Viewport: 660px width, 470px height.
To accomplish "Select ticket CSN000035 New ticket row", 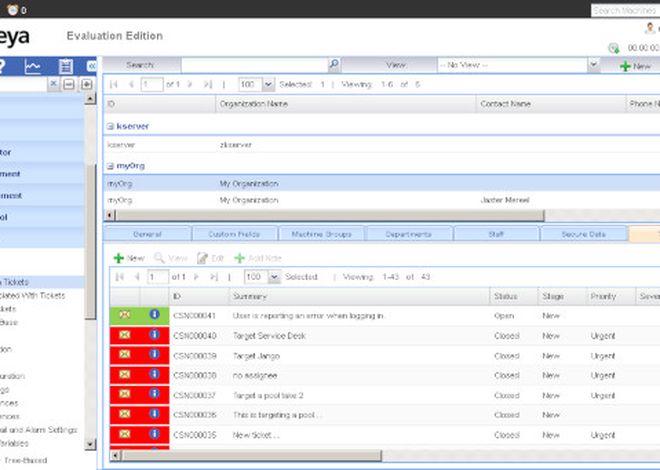I will [x=385, y=435].
